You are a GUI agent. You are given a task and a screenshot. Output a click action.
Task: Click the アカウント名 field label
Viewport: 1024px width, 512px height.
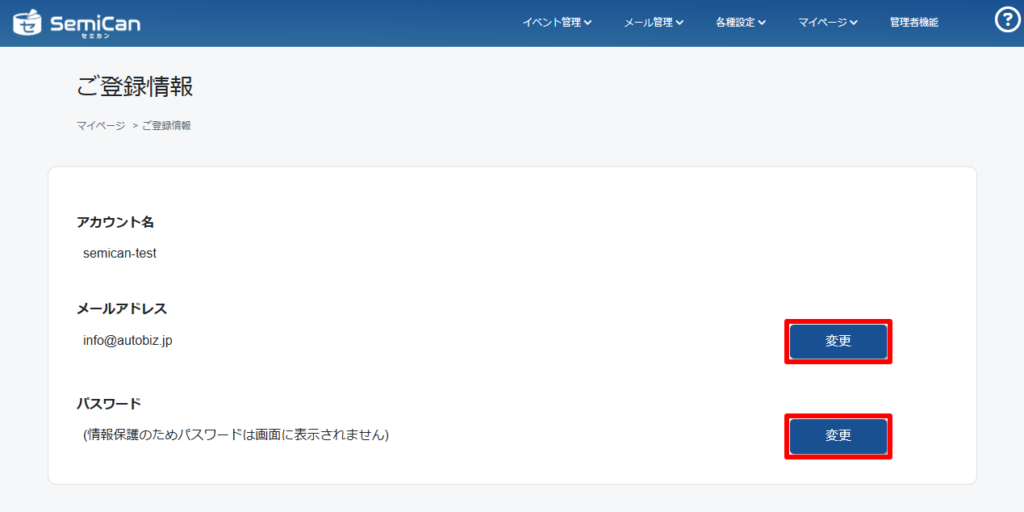[115, 222]
